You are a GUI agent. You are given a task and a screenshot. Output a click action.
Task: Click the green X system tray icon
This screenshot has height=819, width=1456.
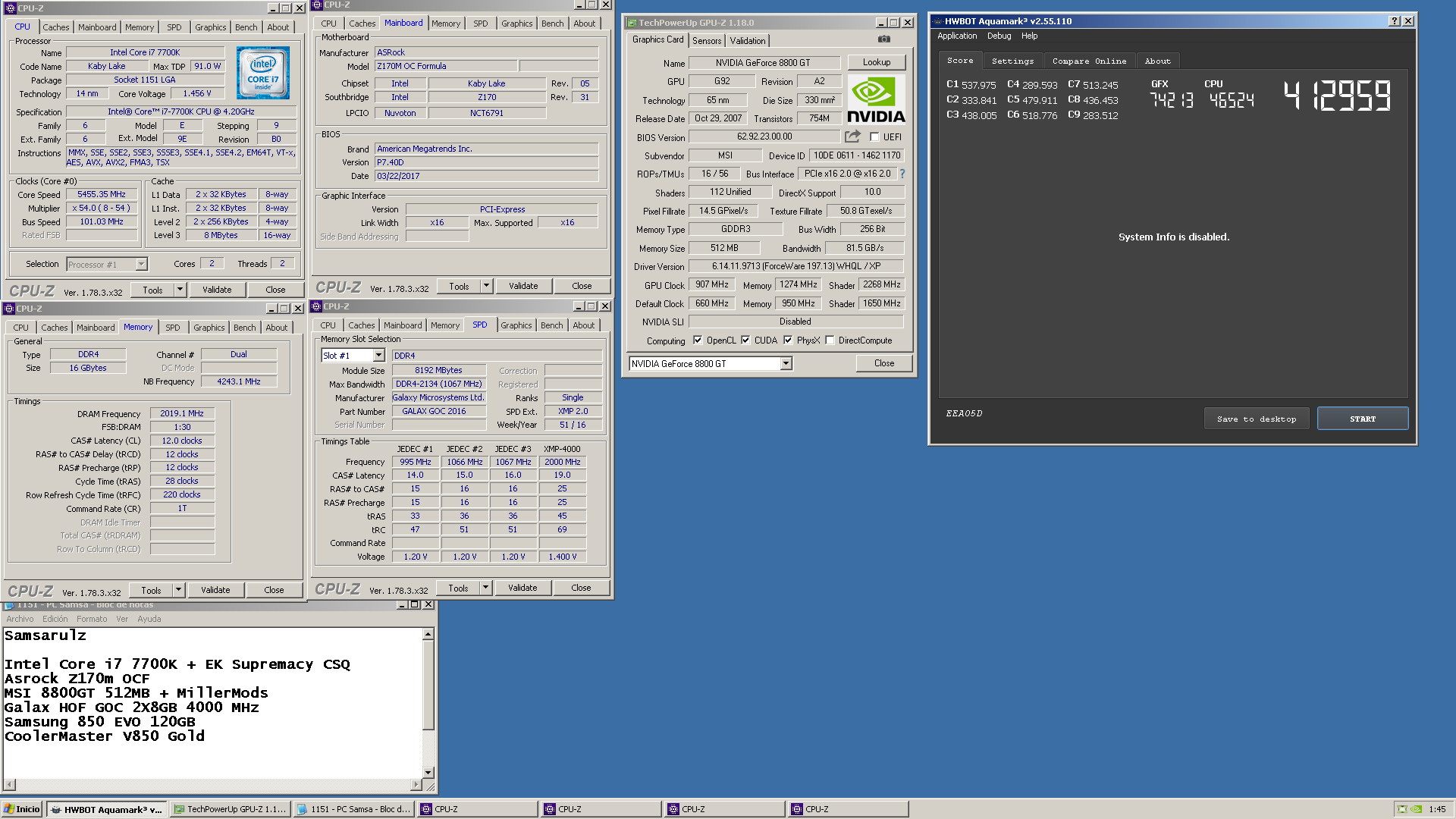pos(1402,809)
